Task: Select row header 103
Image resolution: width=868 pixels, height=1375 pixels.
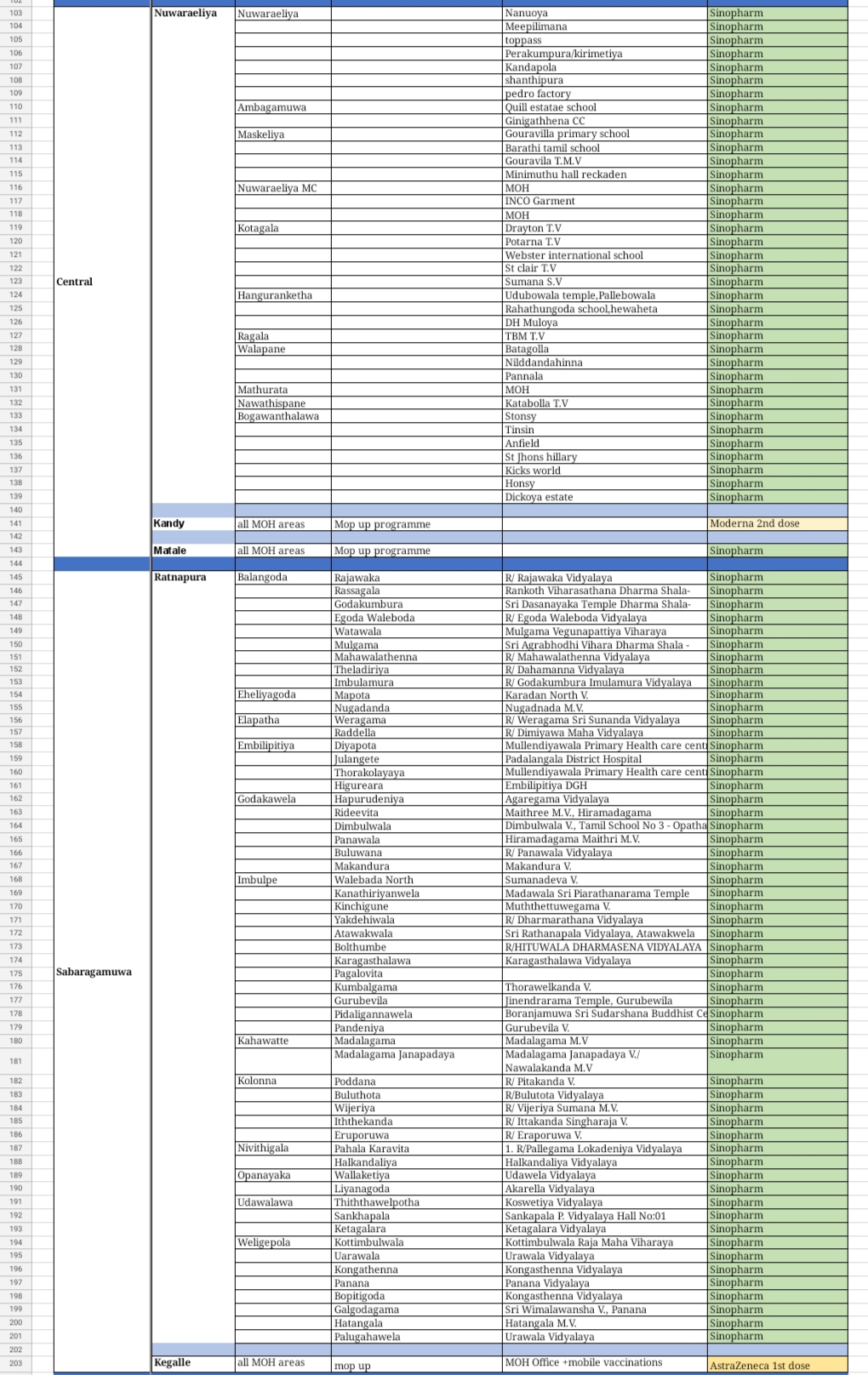Action: click(16, 14)
